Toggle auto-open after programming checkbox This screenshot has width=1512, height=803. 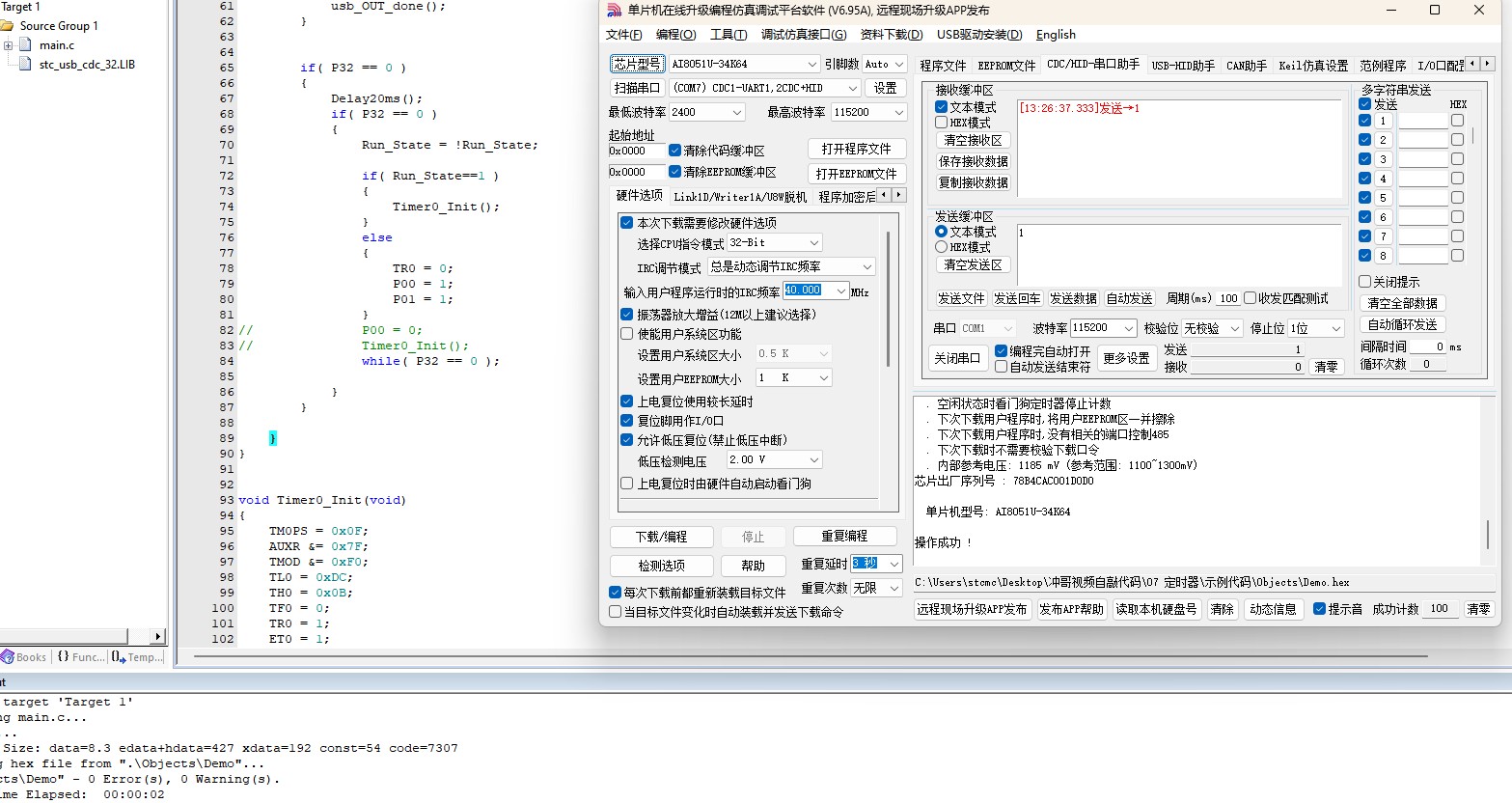point(1001,351)
